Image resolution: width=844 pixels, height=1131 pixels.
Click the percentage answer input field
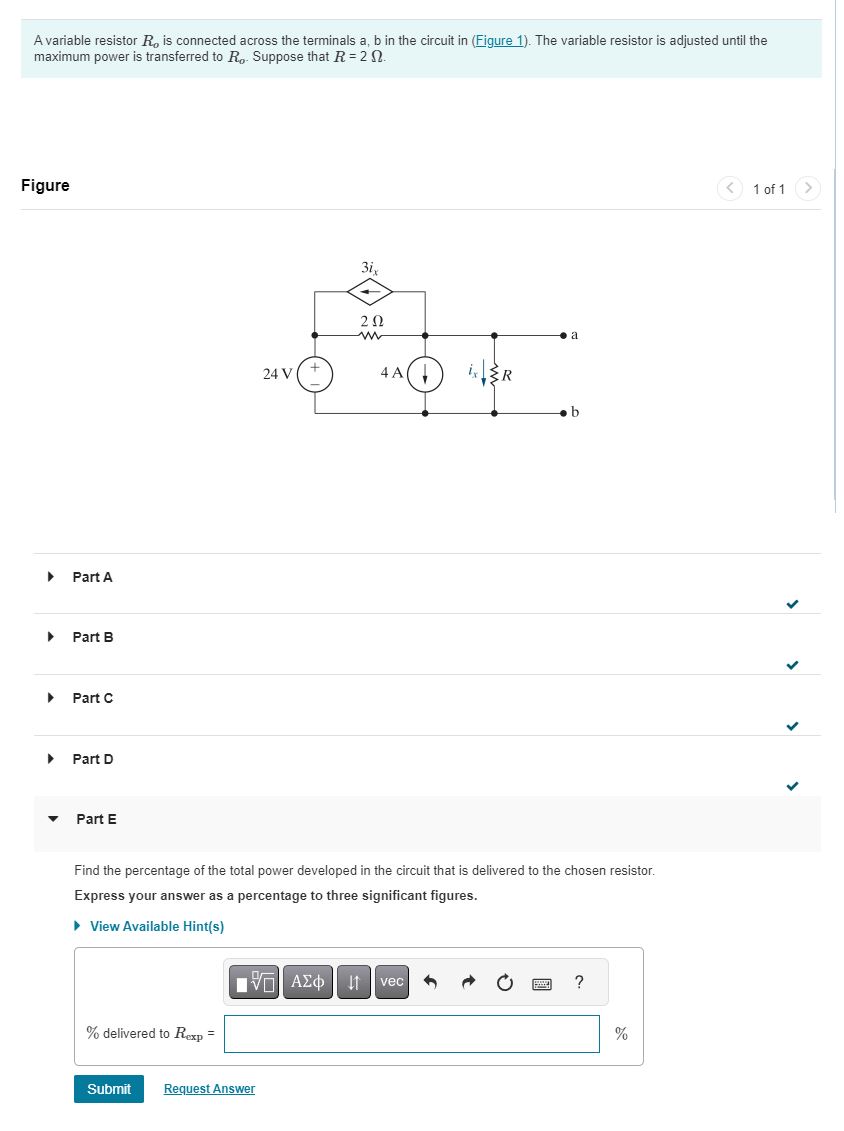point(412,1033)
